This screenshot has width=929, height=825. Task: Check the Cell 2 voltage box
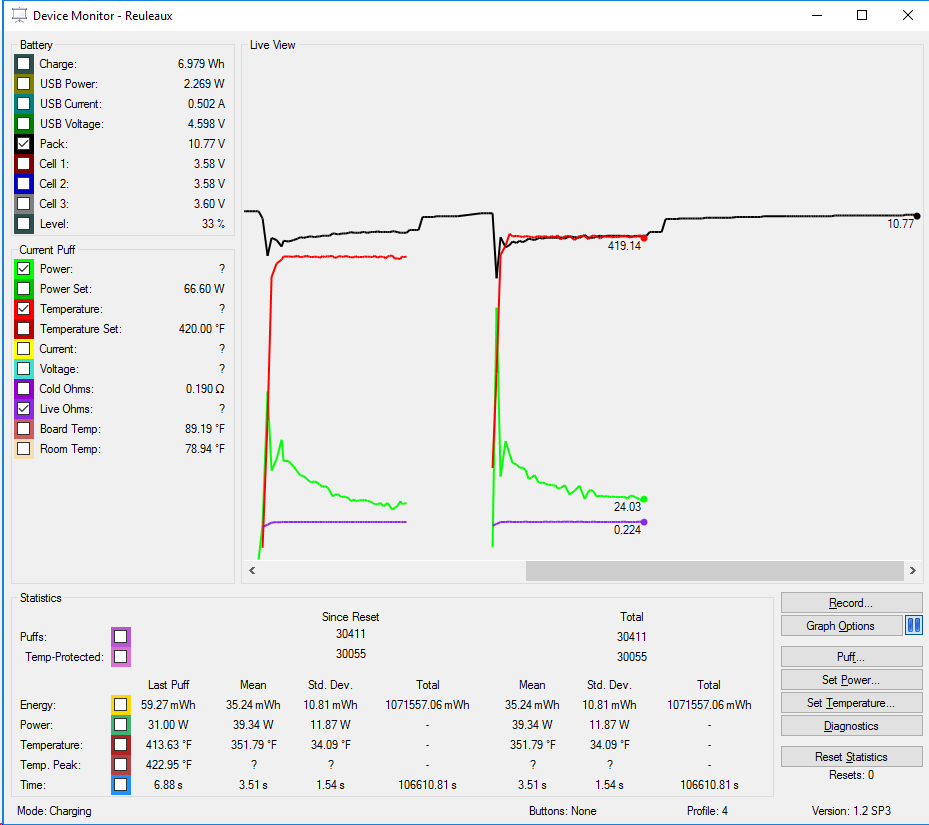coord(24,184)
